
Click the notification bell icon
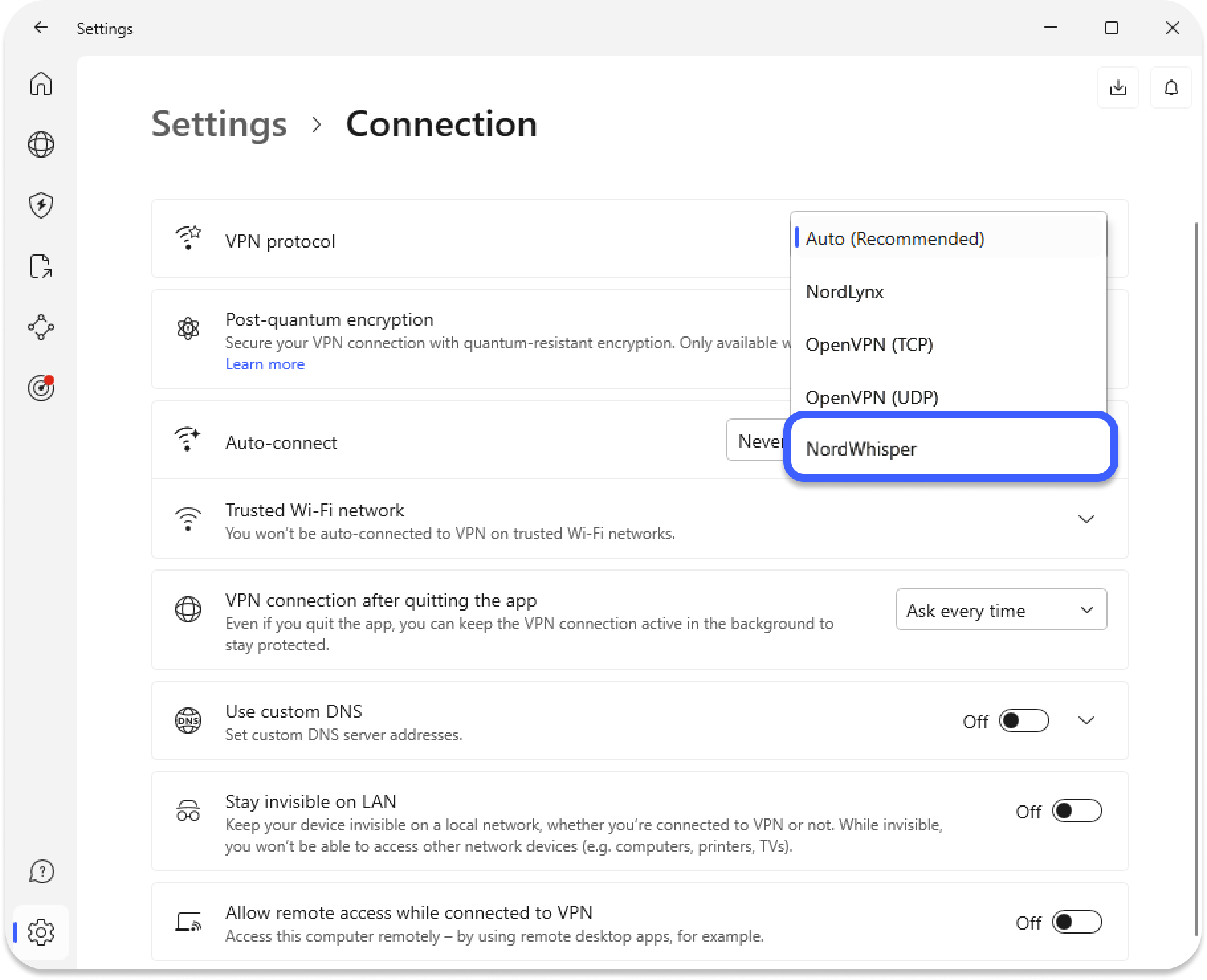[x=1171, y=87]
